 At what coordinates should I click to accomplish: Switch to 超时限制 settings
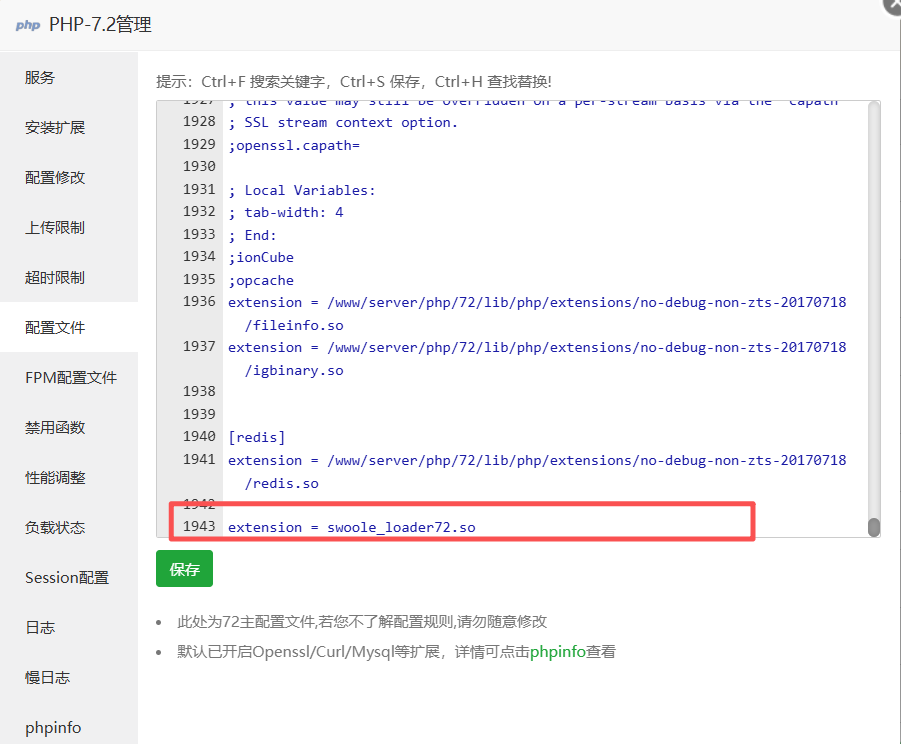pos(55,278)
